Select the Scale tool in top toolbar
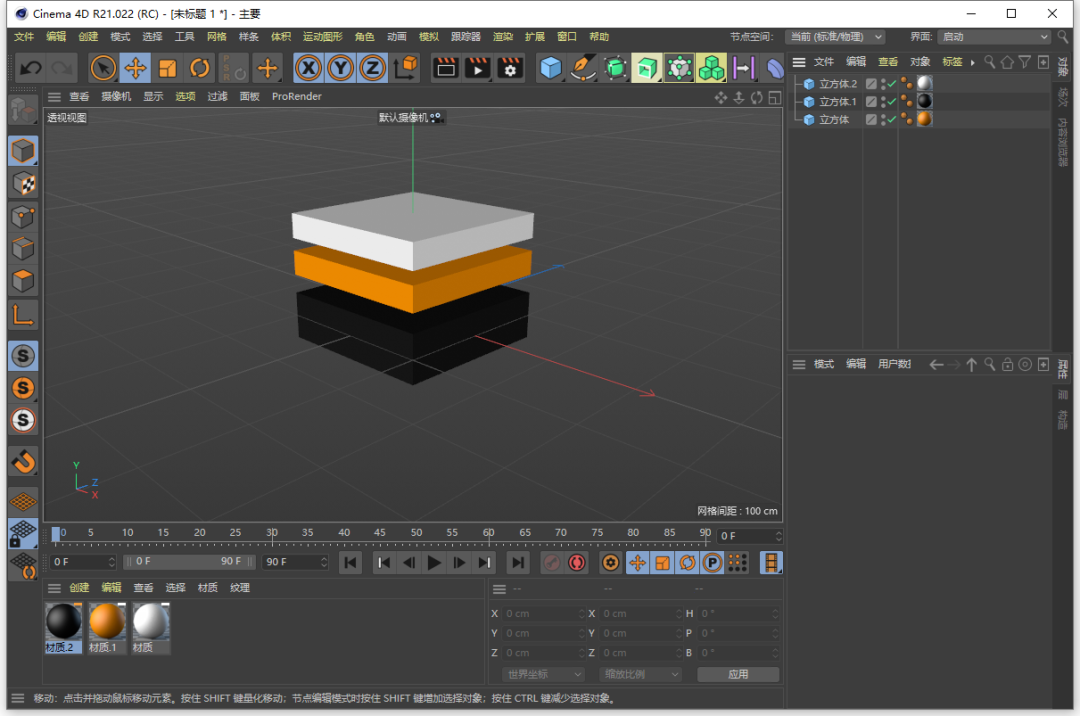 [x=168, y=68]
